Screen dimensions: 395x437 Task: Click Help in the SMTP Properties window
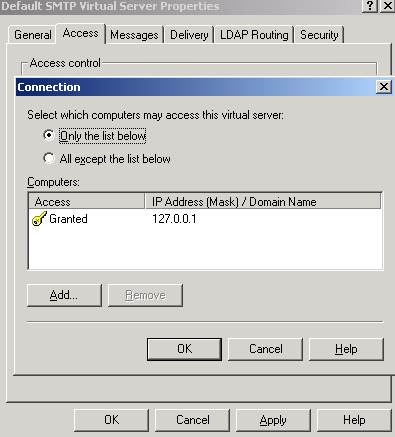(x=354, y=420)
